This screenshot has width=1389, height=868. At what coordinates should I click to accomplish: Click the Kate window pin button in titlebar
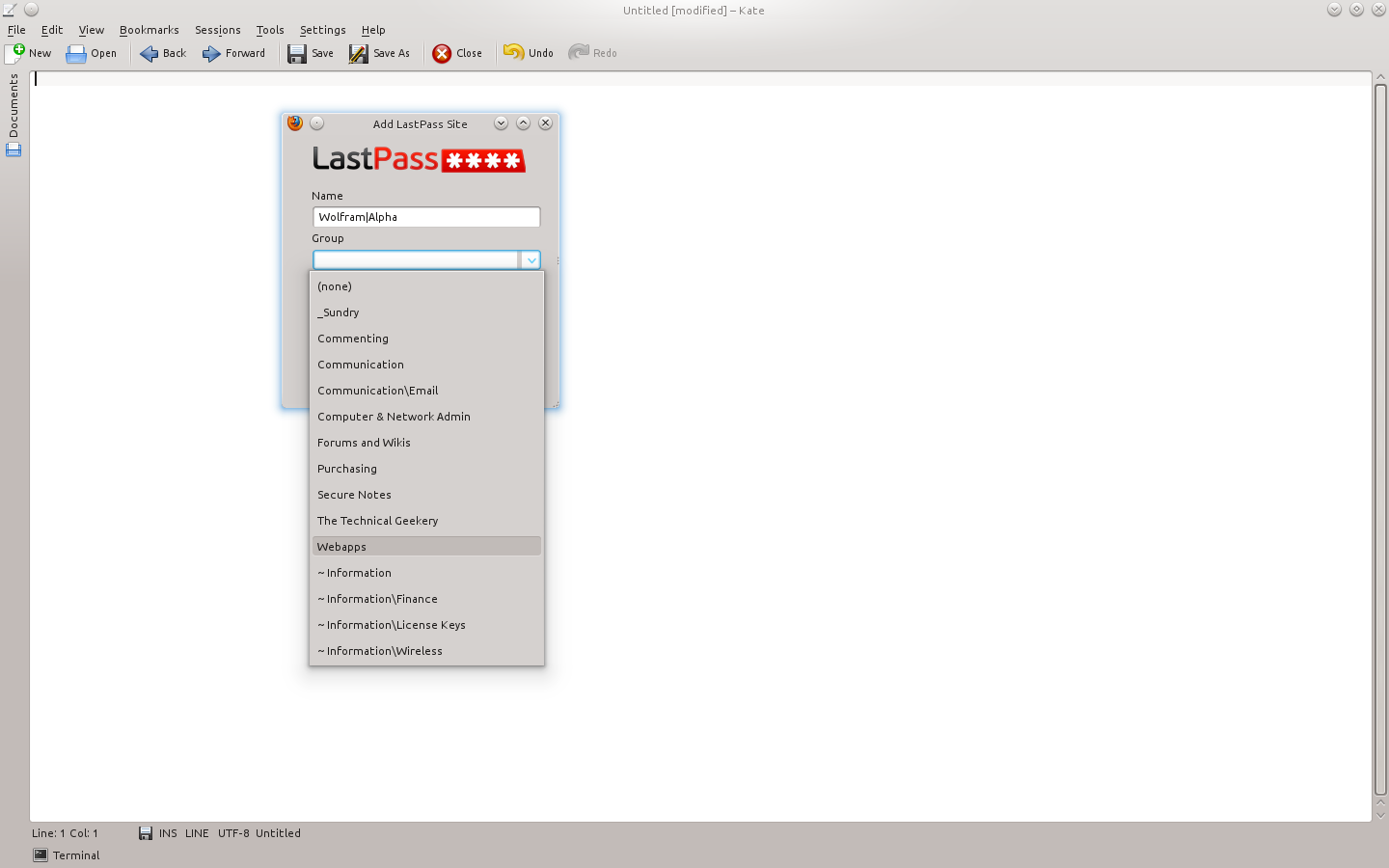[31, 10]
